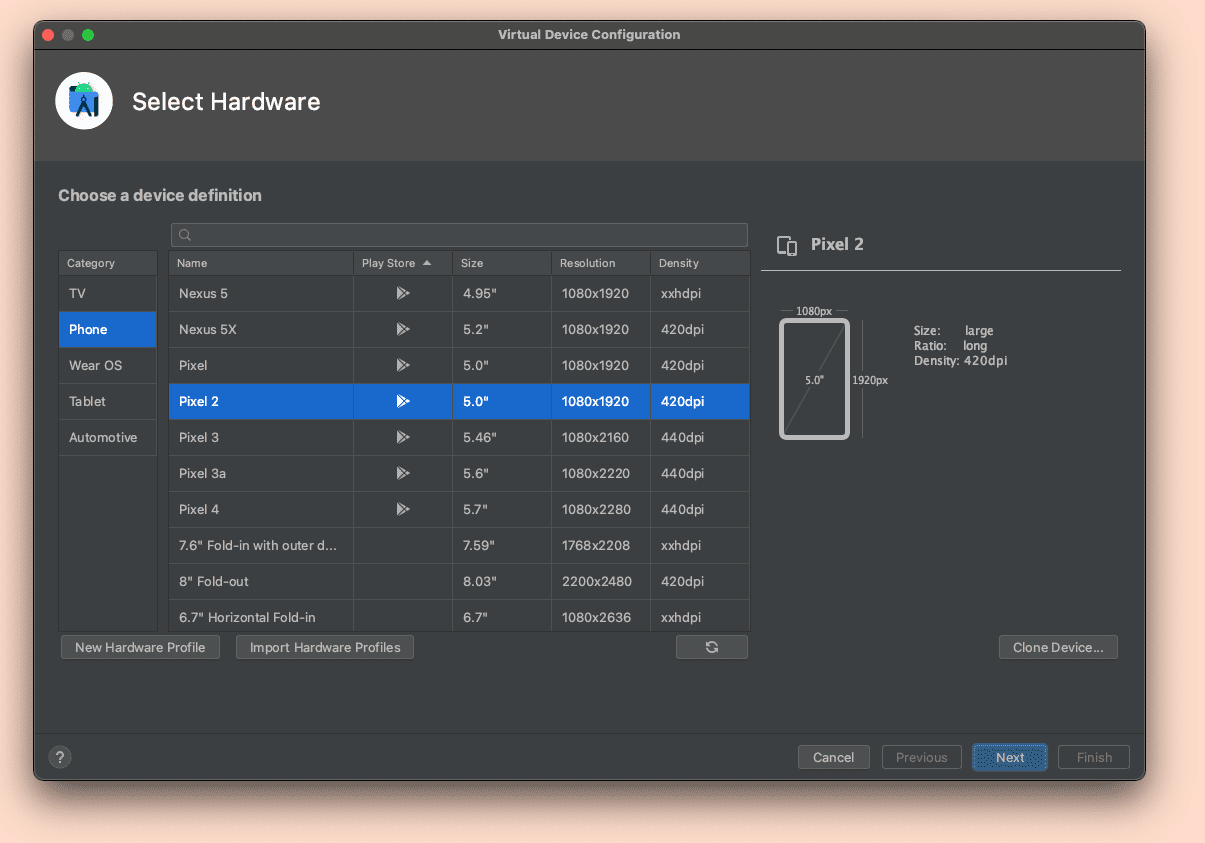Viewport: 1205px width, 843px height.
Task: Select the Wear OS category
Action: (107, 365)
